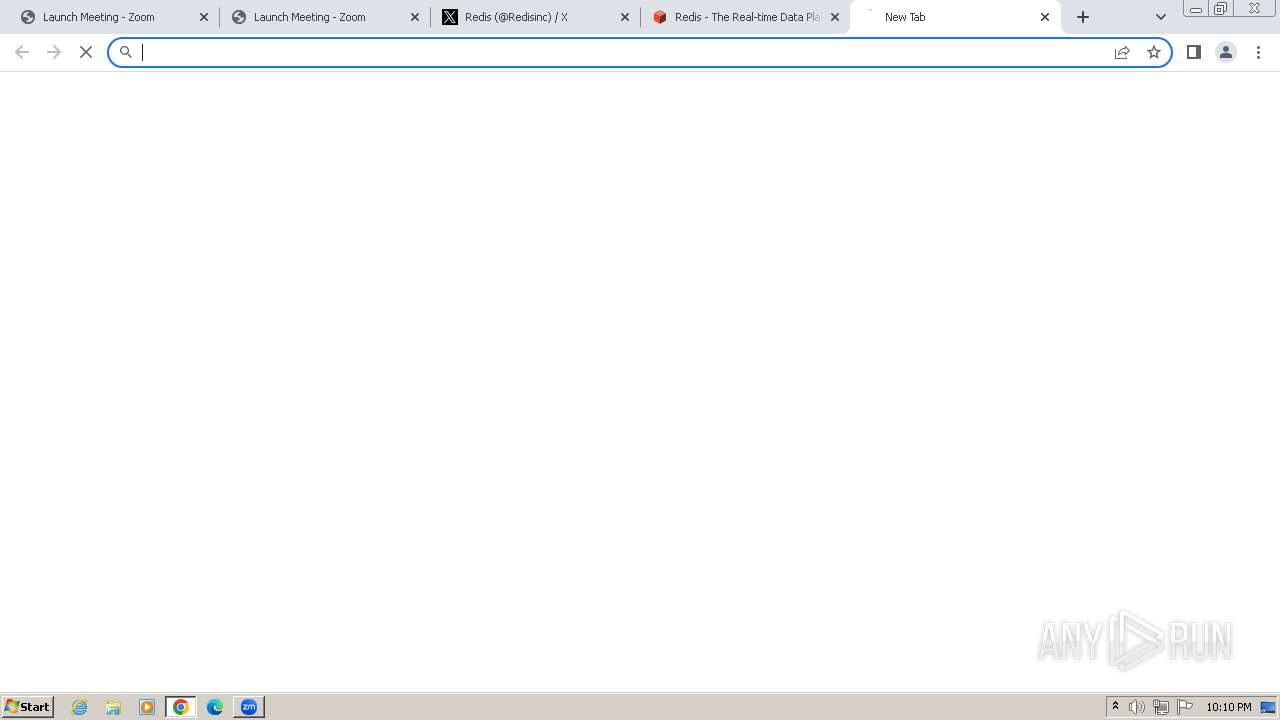Image resolution: width=1280 pixels, height=720 pixels.
Task: Launch Internet Explorer from taskbar
Action: point(80,707)
